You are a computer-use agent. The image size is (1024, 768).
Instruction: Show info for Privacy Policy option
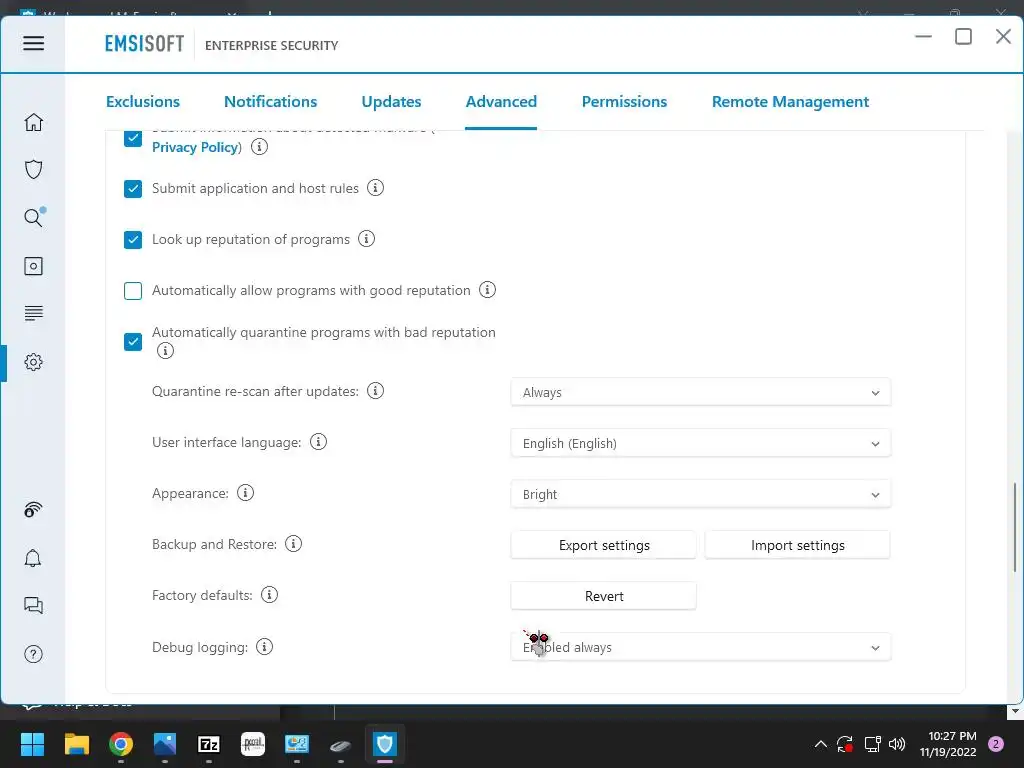coord(259,147)
